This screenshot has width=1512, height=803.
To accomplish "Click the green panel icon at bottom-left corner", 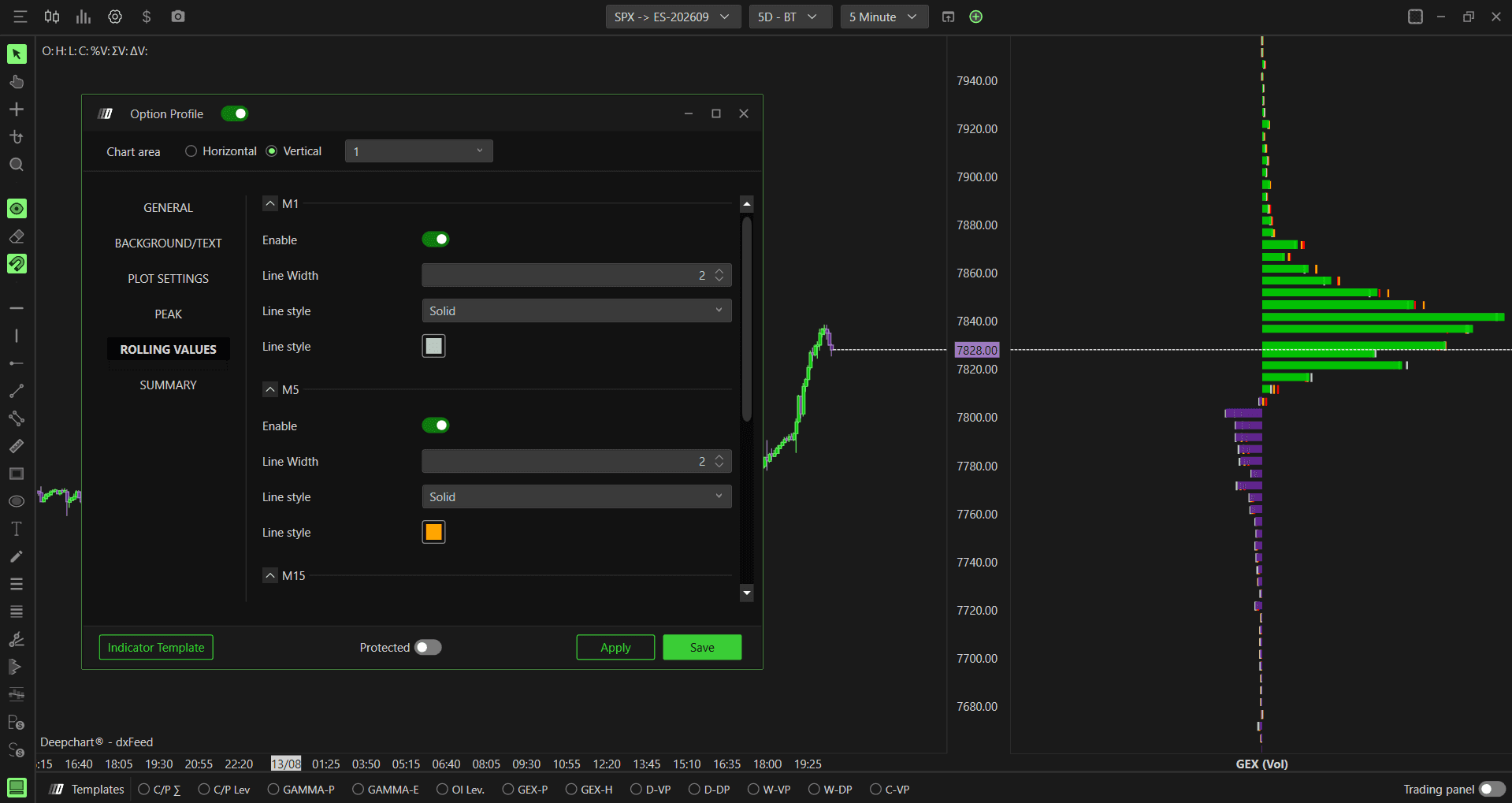I will [x=17, y=786].
